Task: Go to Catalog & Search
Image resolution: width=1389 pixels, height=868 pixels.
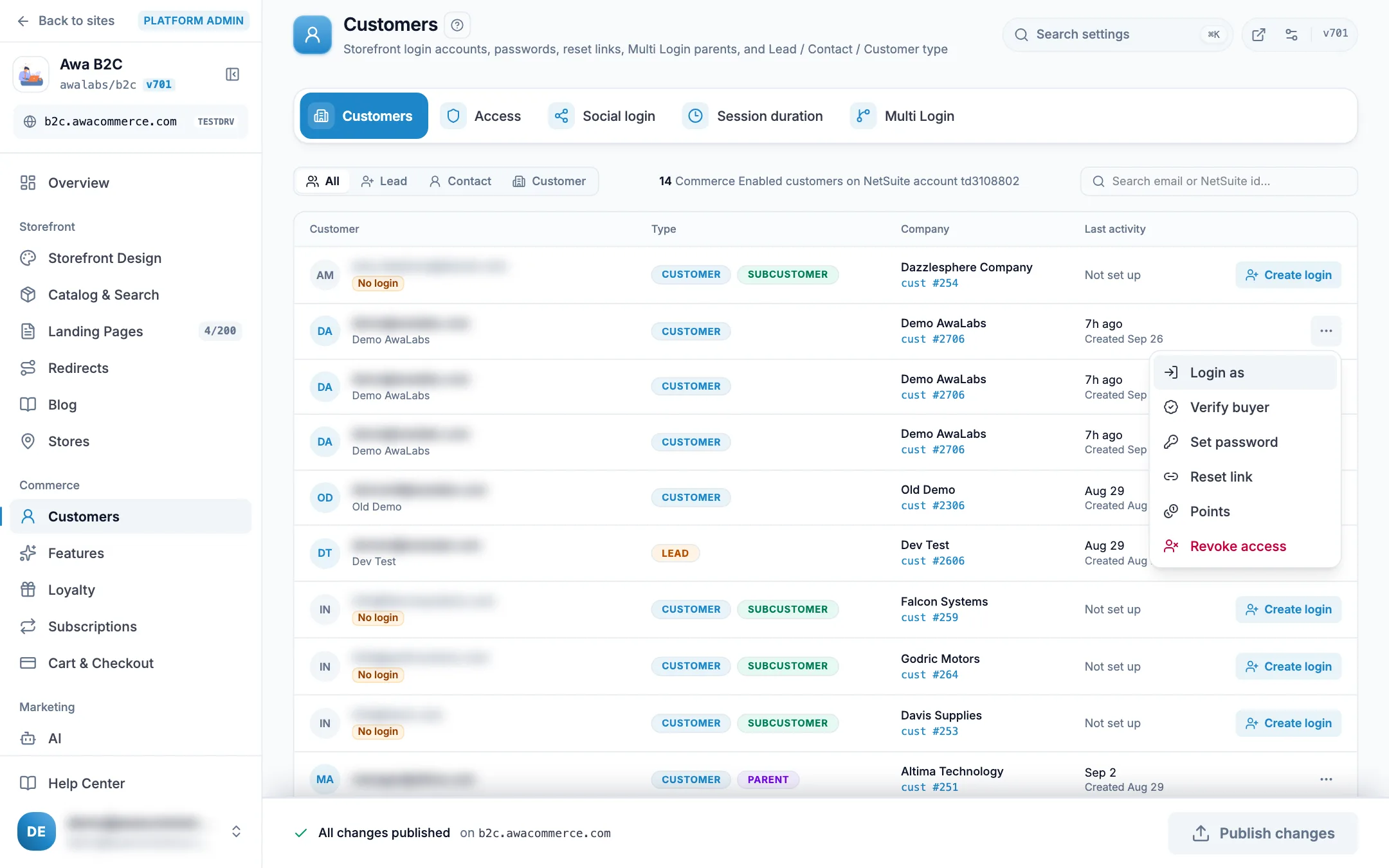Action: tap(131, 295)
